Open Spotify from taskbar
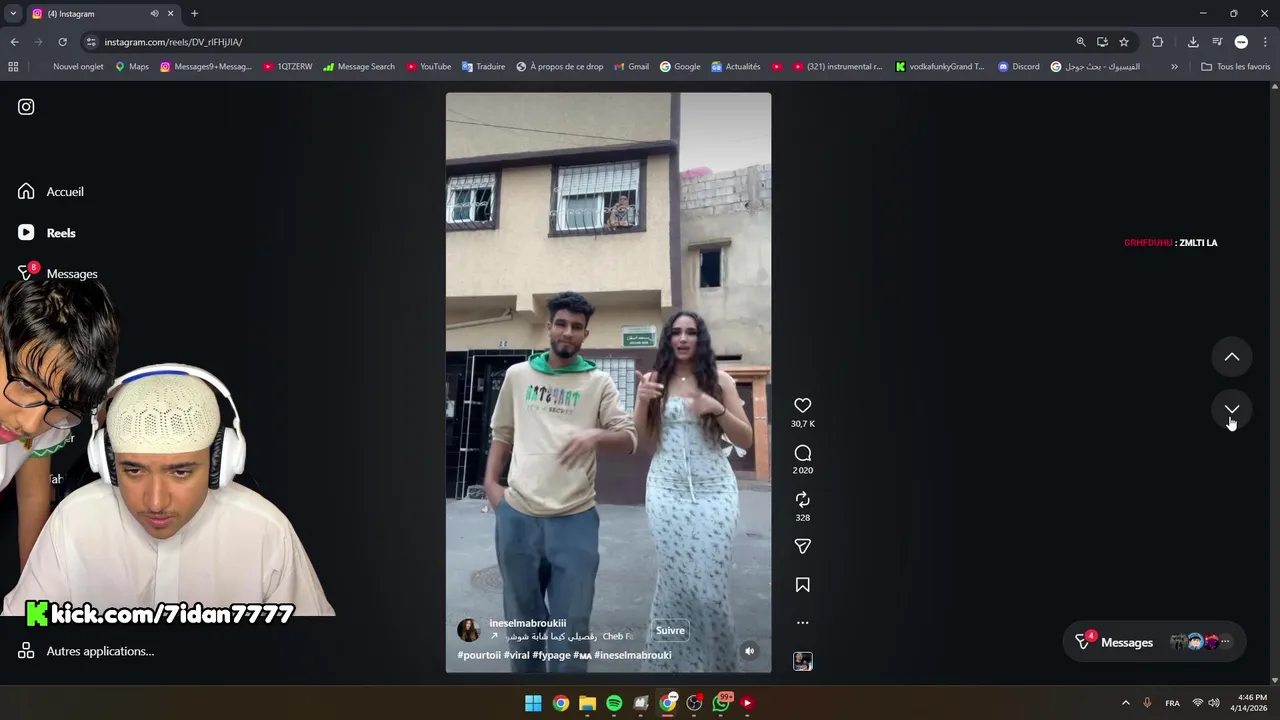The width and height of the screenshot is (1280, 720). click(x=614, y=703)
